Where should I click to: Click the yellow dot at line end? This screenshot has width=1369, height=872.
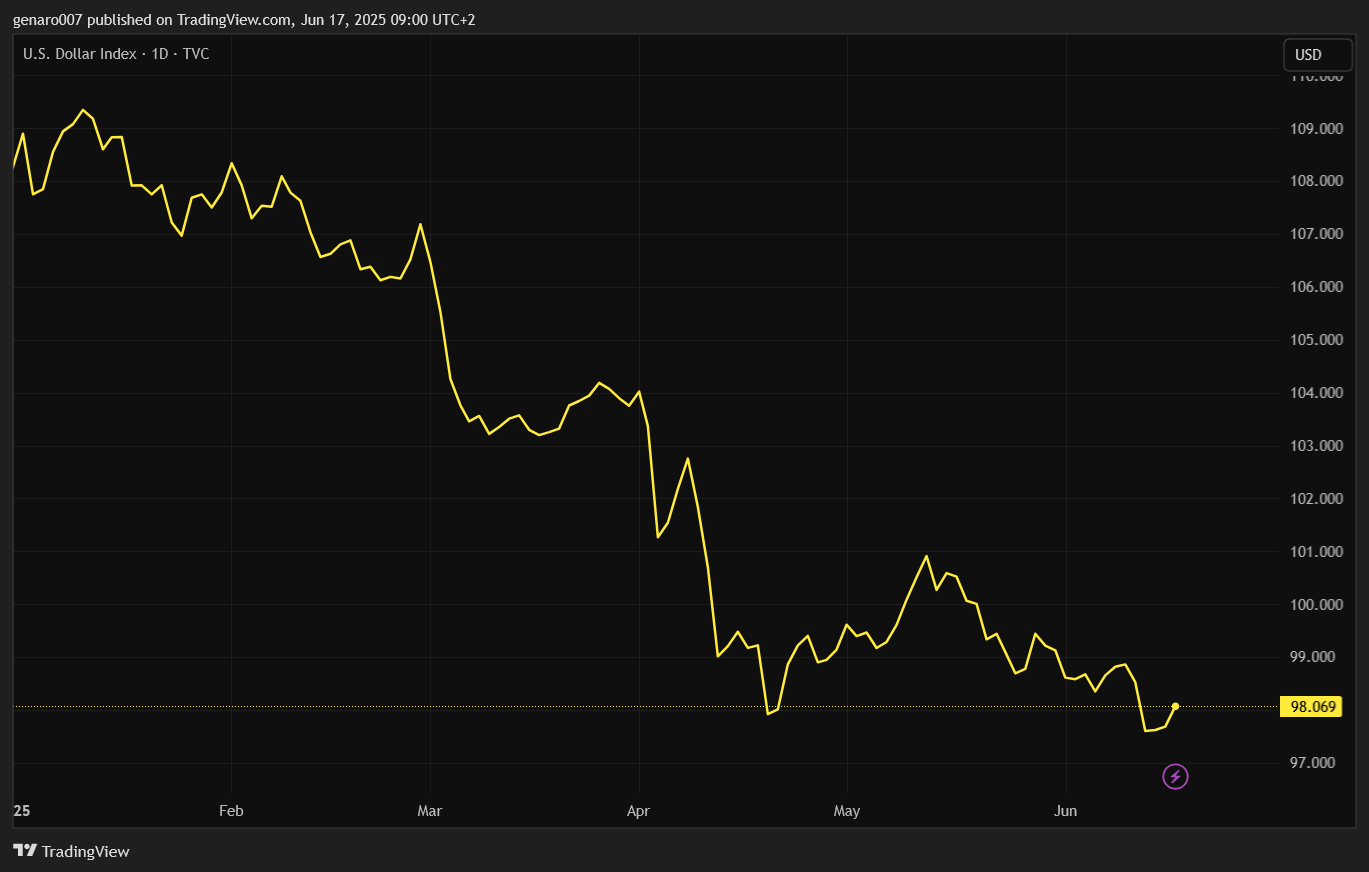1175,706
